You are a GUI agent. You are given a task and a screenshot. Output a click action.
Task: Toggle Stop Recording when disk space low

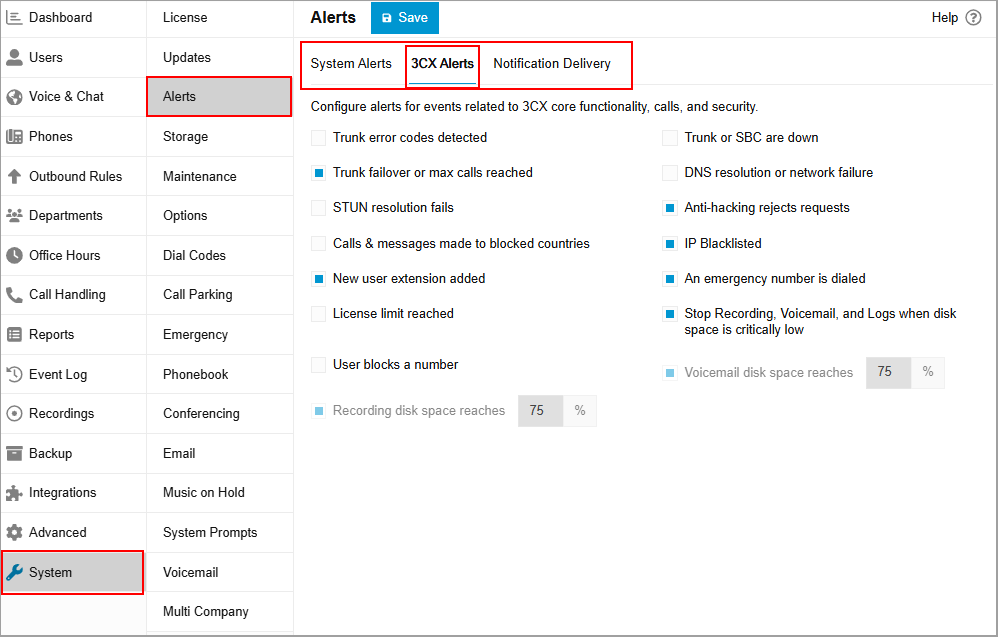click(670, 314)
